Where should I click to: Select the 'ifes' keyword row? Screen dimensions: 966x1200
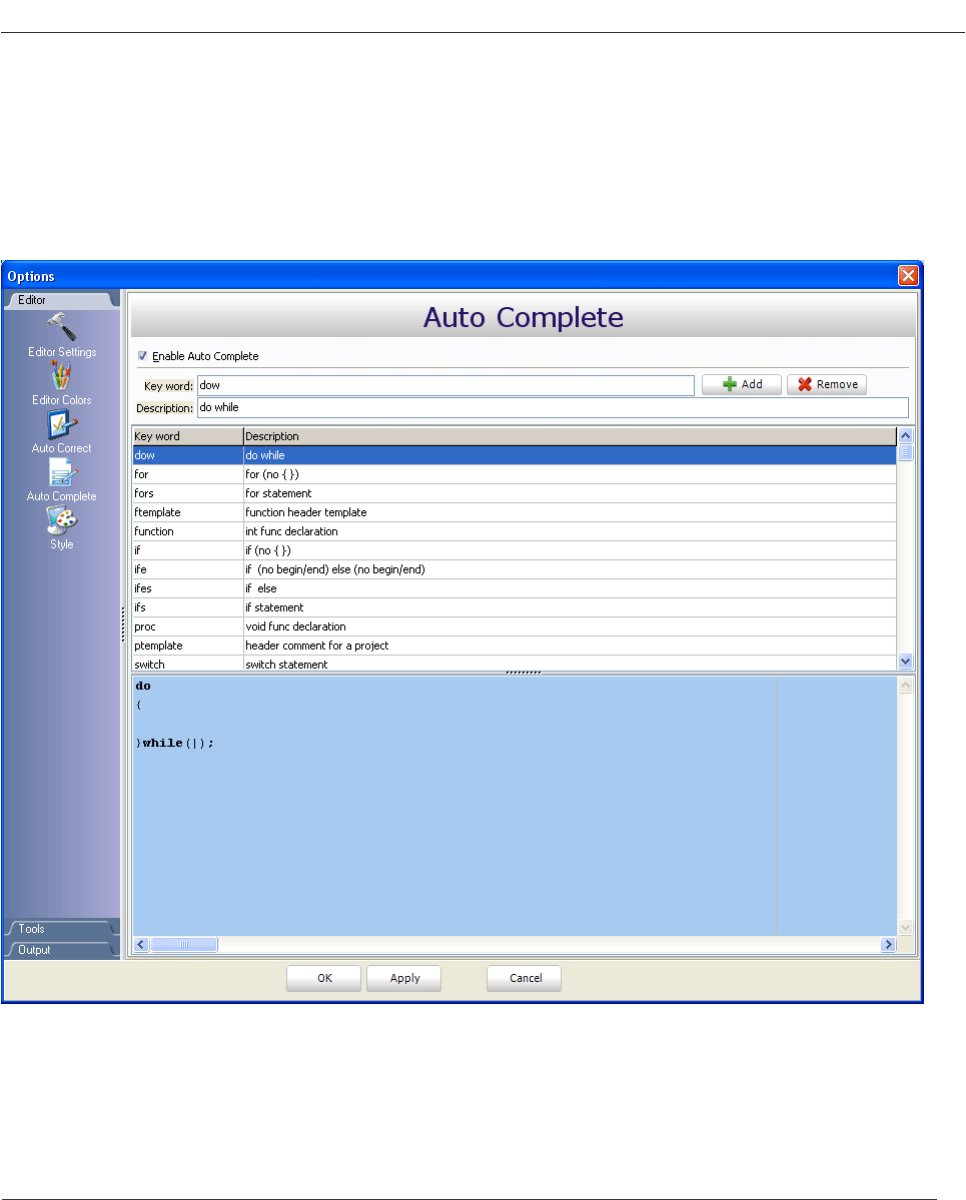pyautogui.click(x=514, y=588)
